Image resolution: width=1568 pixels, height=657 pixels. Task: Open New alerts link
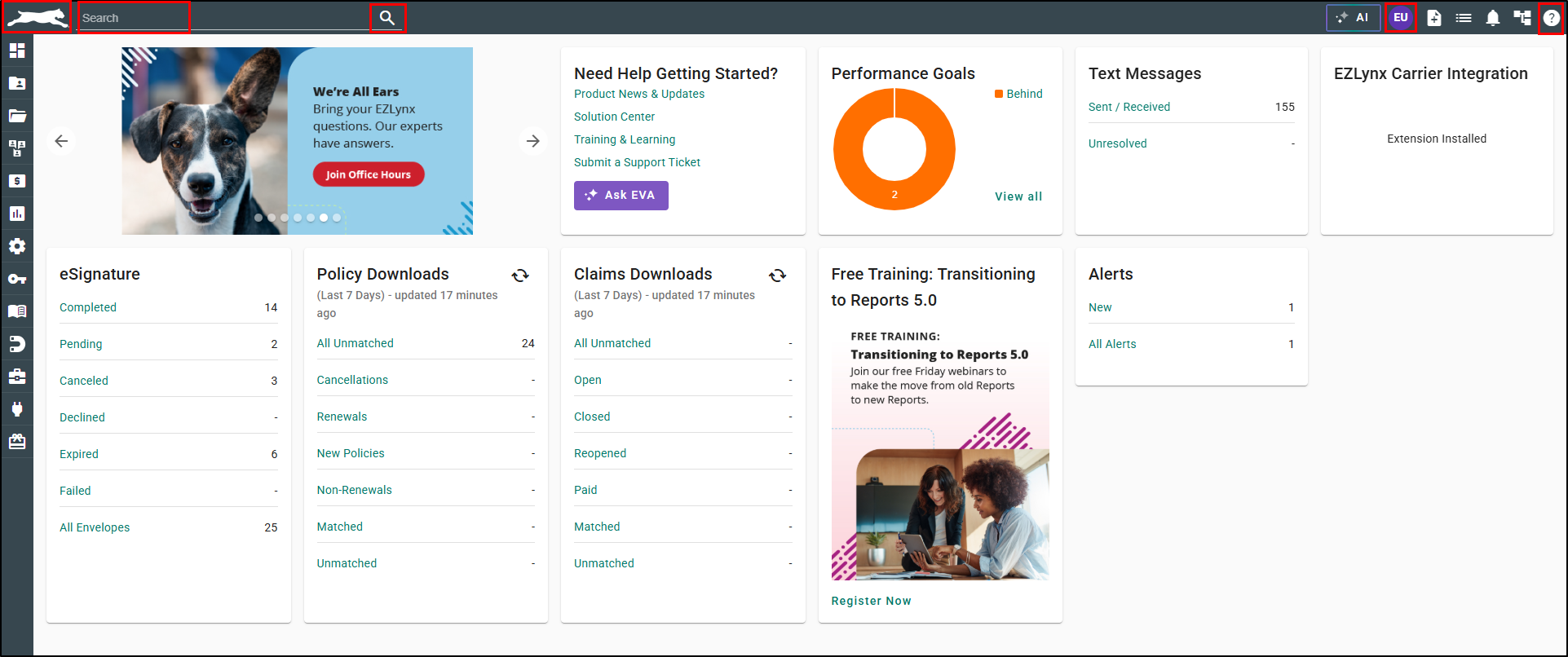(1100, 307)
